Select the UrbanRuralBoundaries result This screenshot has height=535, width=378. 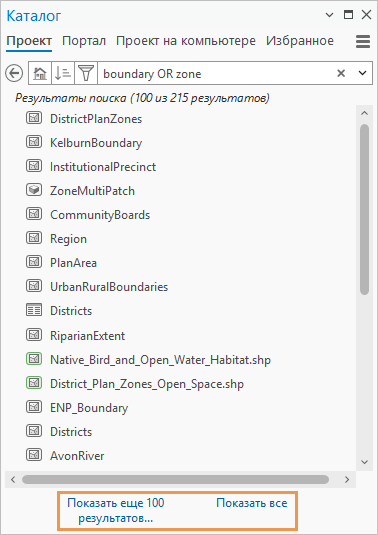(x=109, y=287)
